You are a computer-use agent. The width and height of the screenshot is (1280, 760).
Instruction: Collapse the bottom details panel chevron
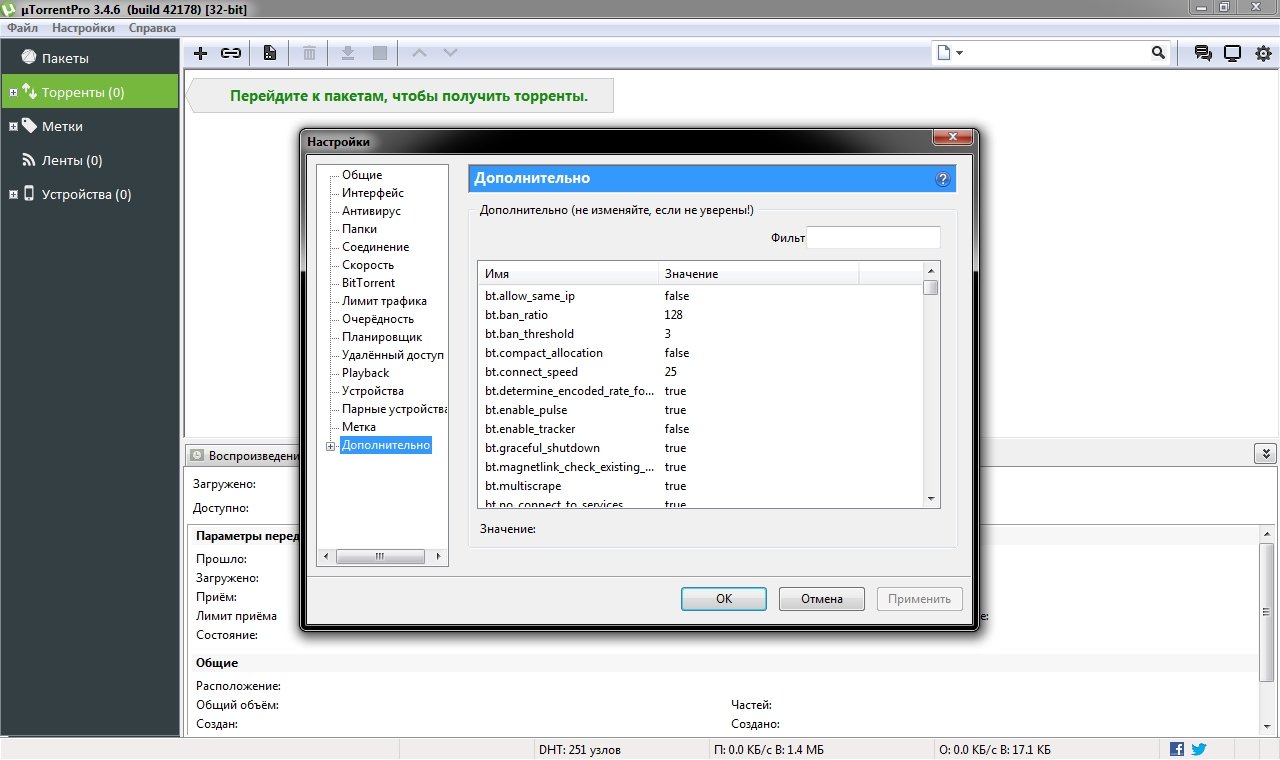(x=1262, y=454)
